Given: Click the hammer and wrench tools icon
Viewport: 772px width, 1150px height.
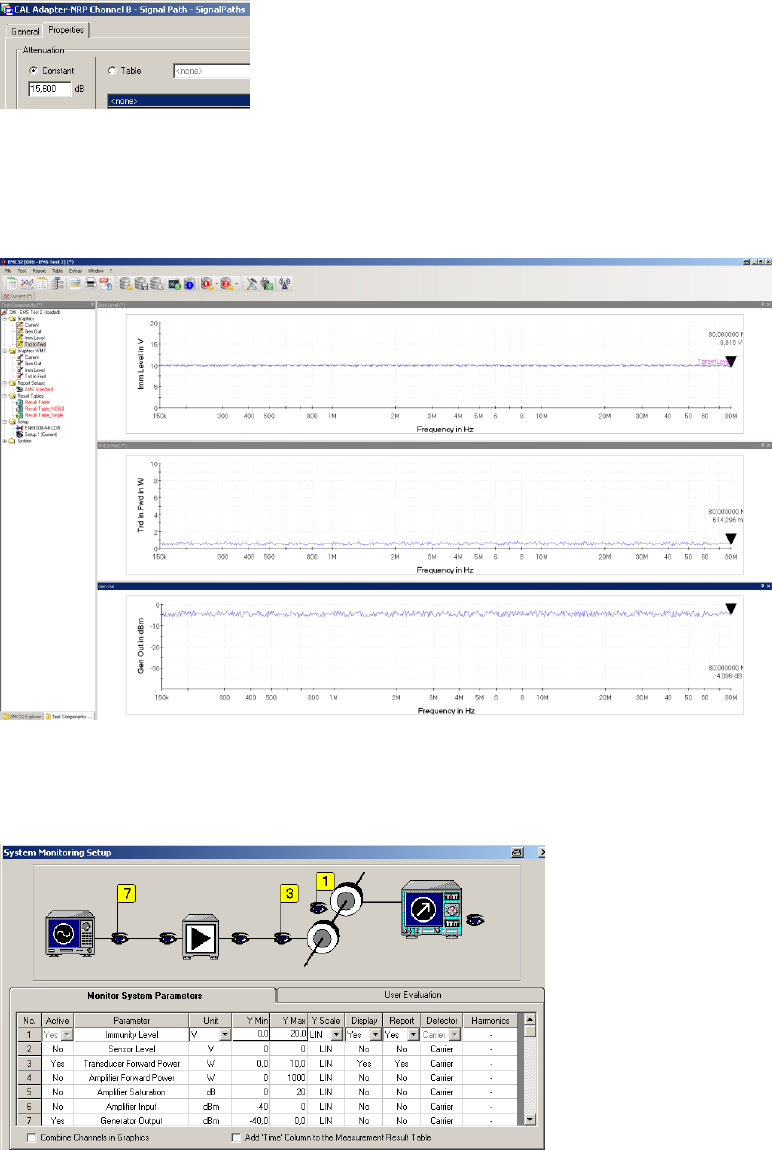Looking at the screenshot, I should (251, 284).
